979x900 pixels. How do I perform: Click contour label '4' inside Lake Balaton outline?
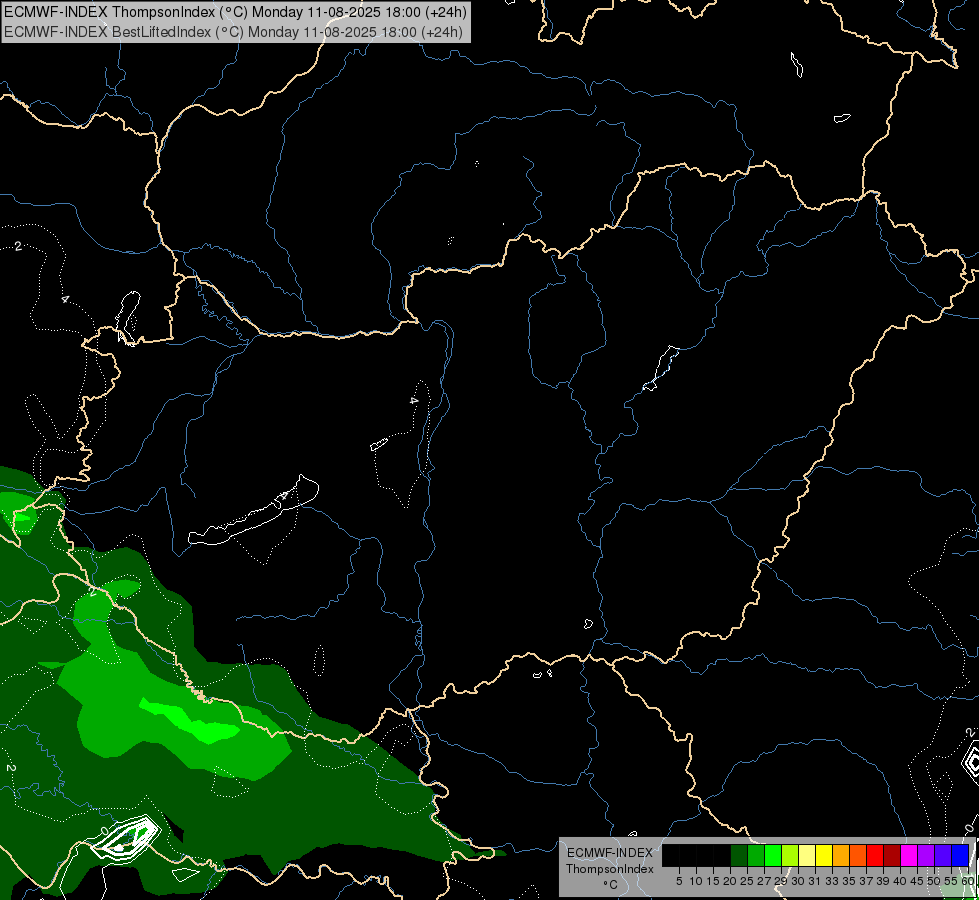pyautogui.click(x=284, y=495)
